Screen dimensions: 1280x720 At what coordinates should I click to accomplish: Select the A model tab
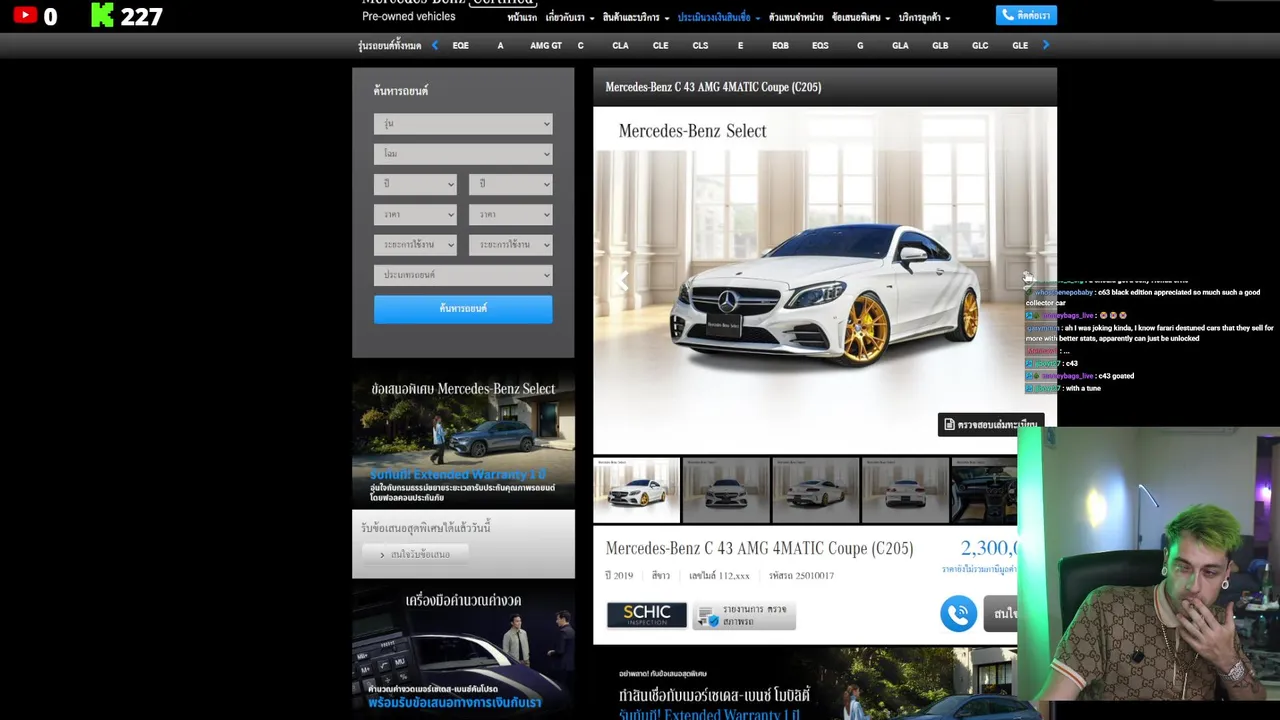[x=500, y=45]
